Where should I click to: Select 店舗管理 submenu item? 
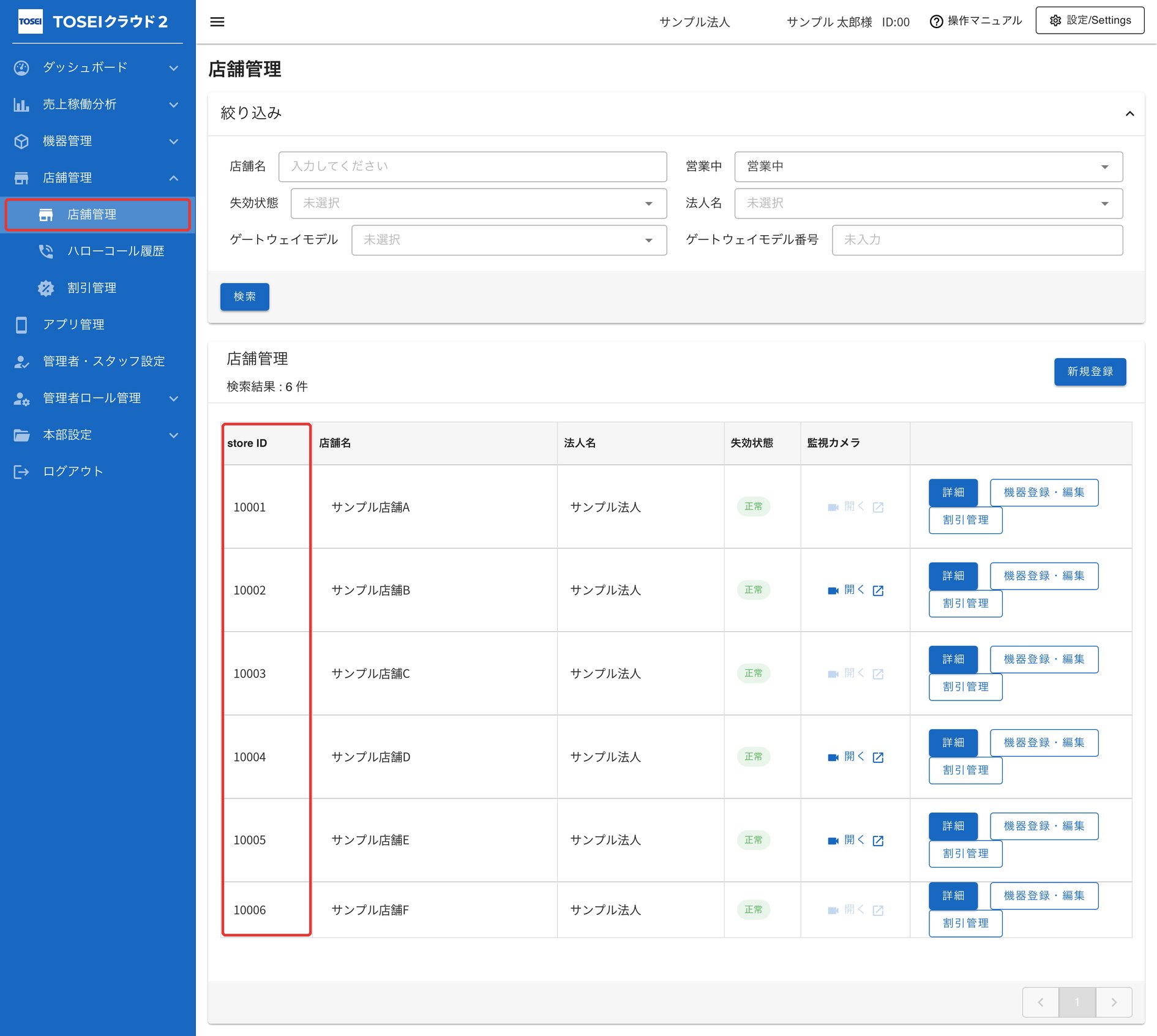coord(98,214)
